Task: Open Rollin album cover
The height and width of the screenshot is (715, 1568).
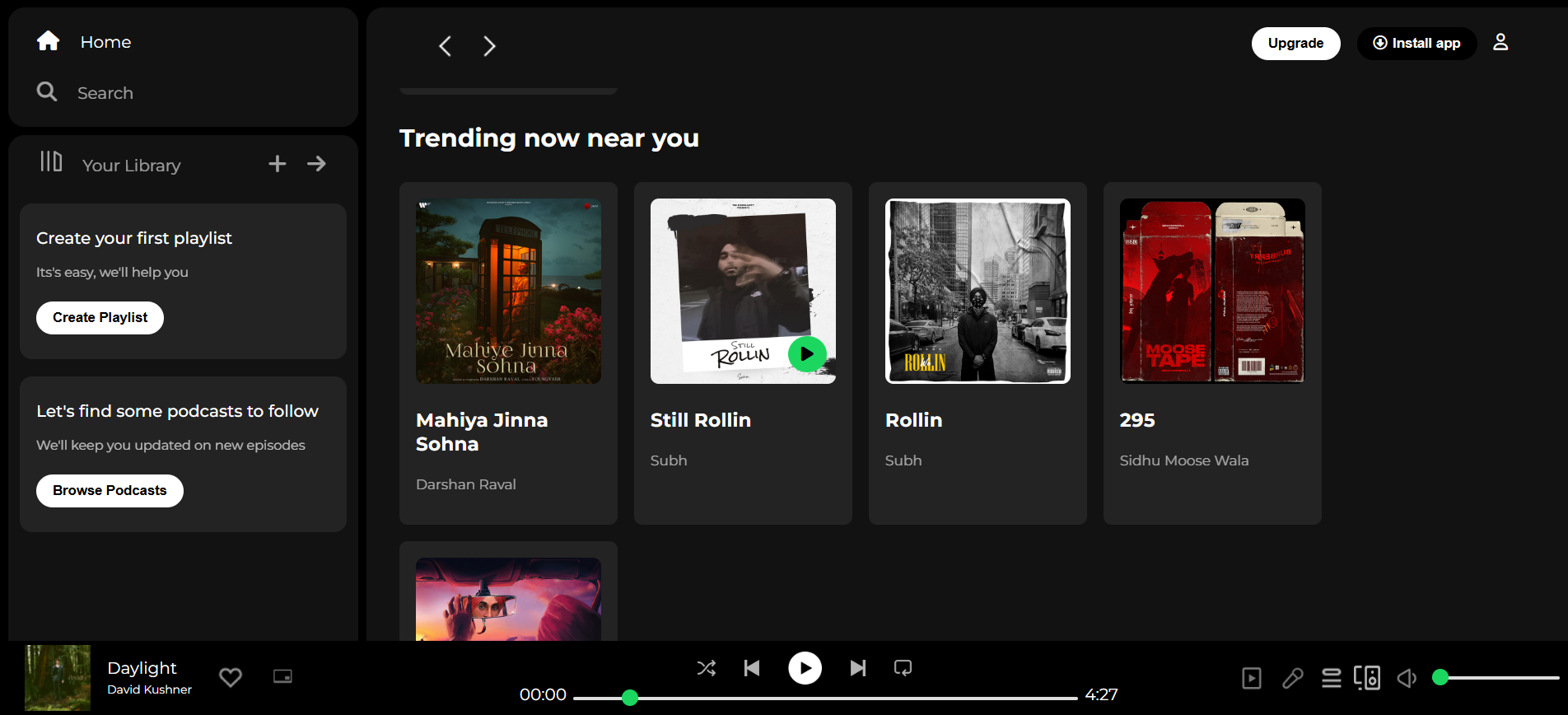Action: pos(978,291)
